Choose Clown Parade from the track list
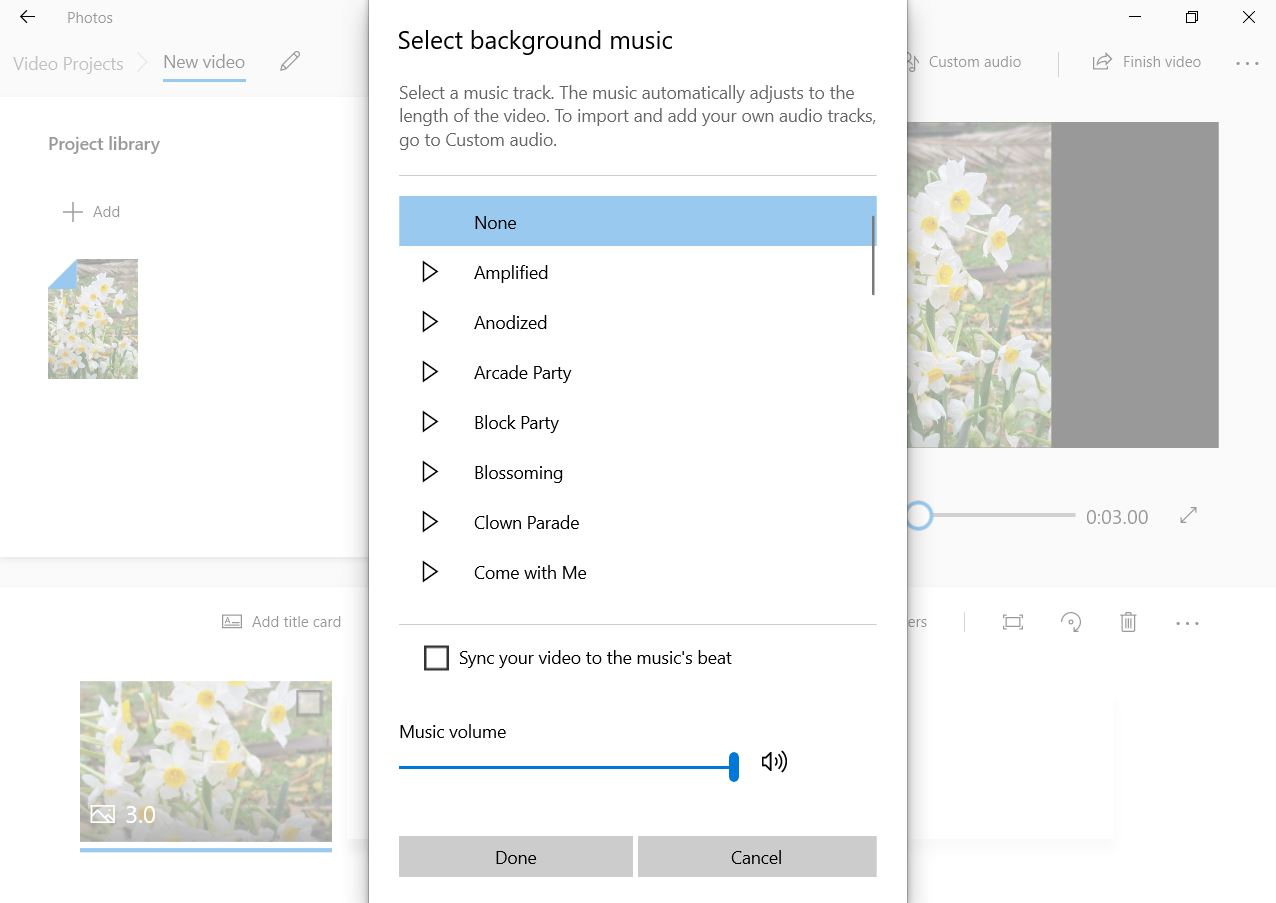Screen dimensions: 1276x903 [637, 522]
